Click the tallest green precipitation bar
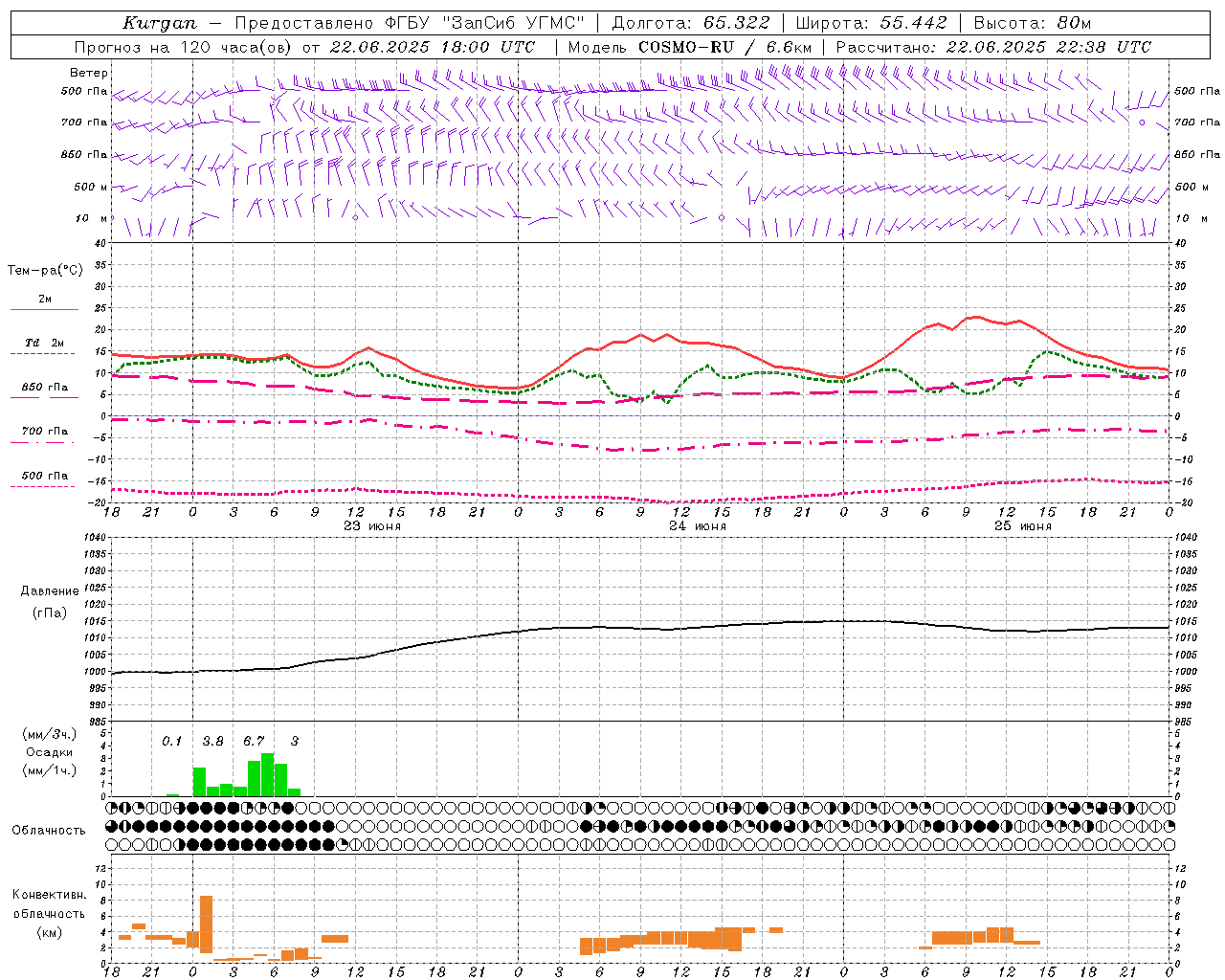 point(267,774)
